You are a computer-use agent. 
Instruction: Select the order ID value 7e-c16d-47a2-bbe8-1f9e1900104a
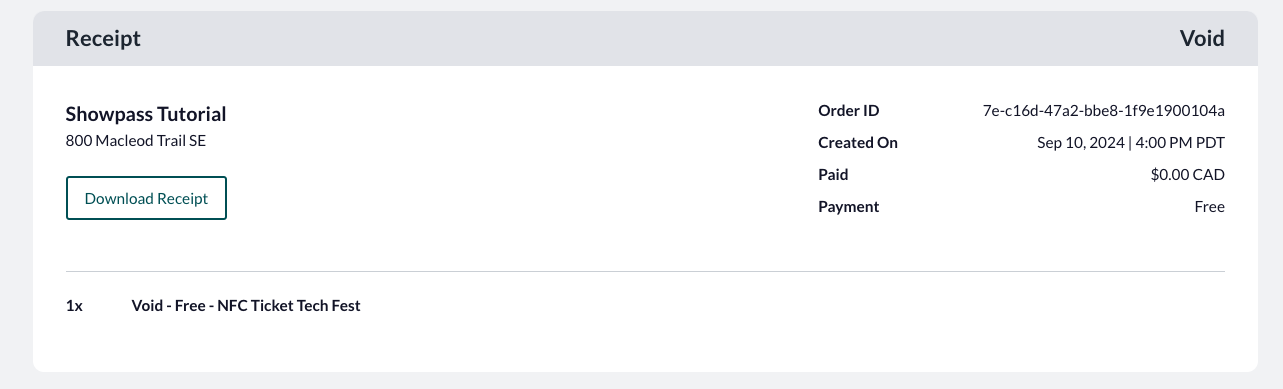[x=1104, y=111]
